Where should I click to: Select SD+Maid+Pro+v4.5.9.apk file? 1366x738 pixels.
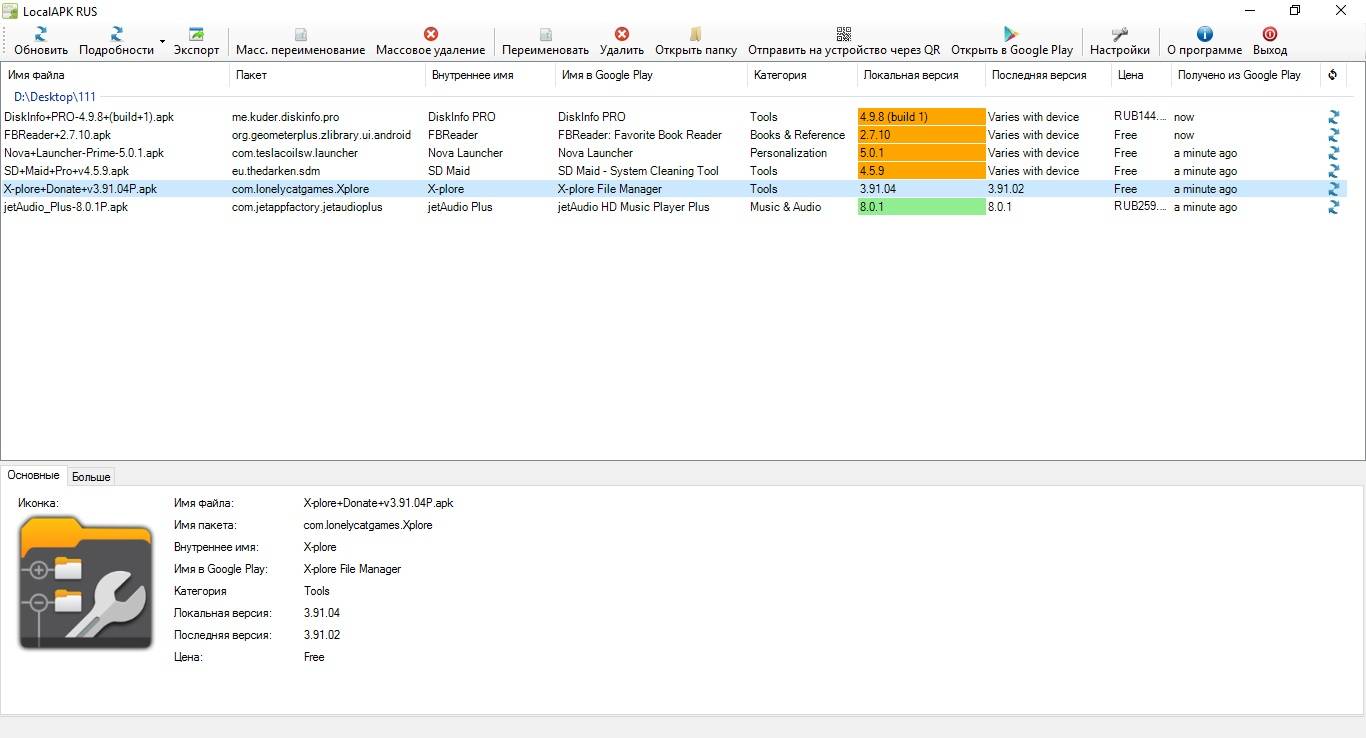click(66, 171)
